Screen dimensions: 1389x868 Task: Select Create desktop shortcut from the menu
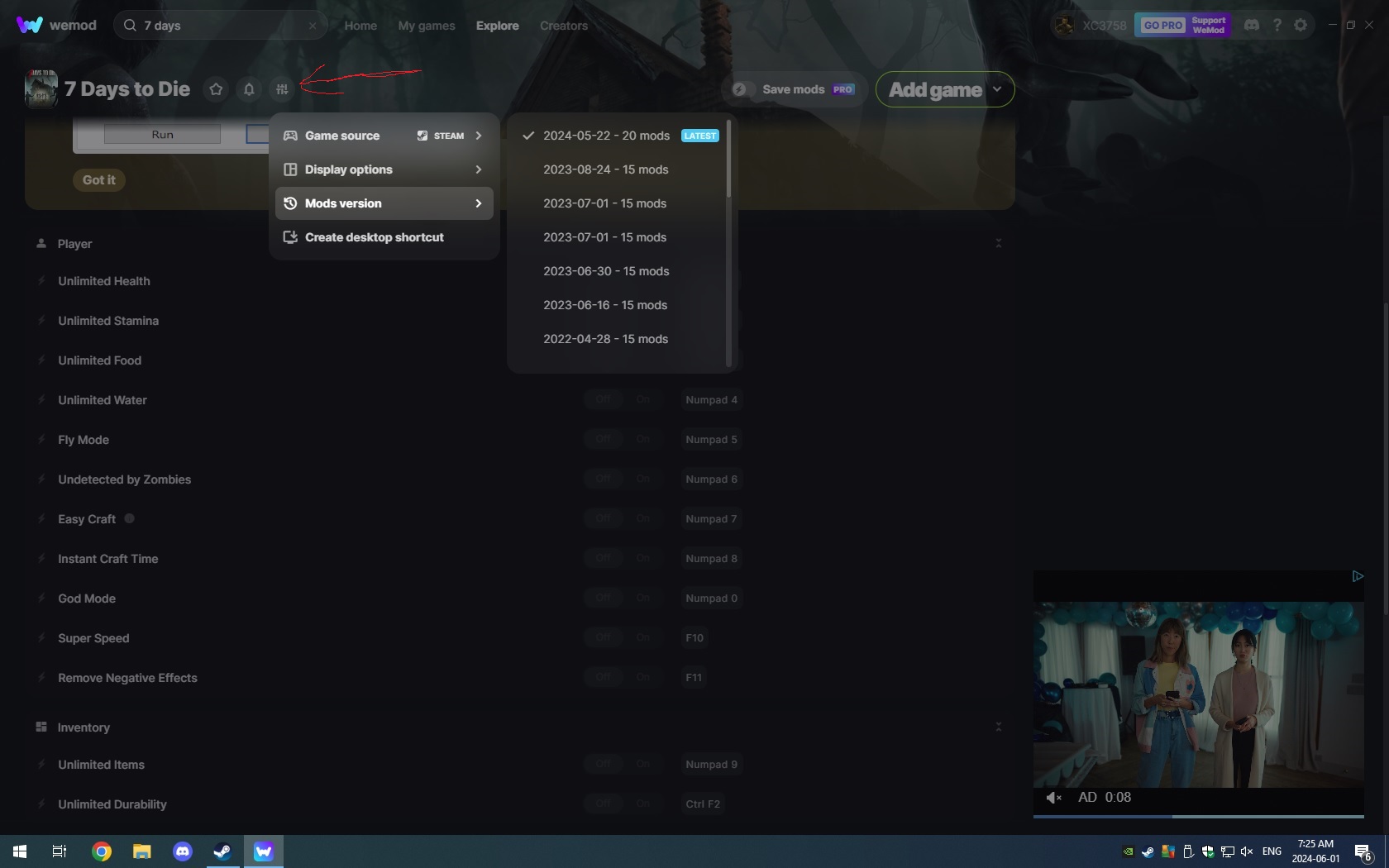pyautogui.click(x=374, y=237)
